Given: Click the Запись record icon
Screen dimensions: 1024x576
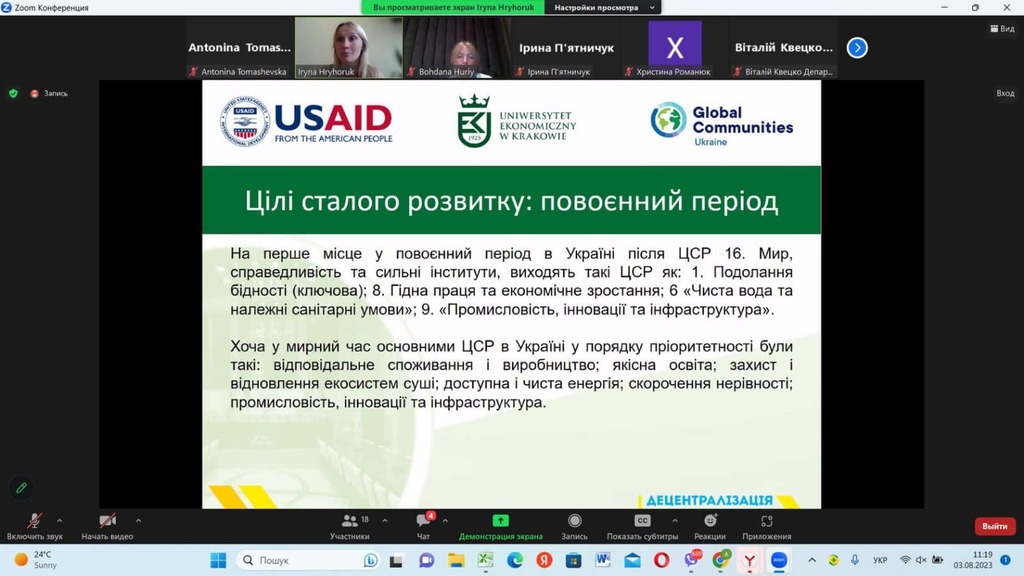Looking at the screenshot, I should pos(574,521).
